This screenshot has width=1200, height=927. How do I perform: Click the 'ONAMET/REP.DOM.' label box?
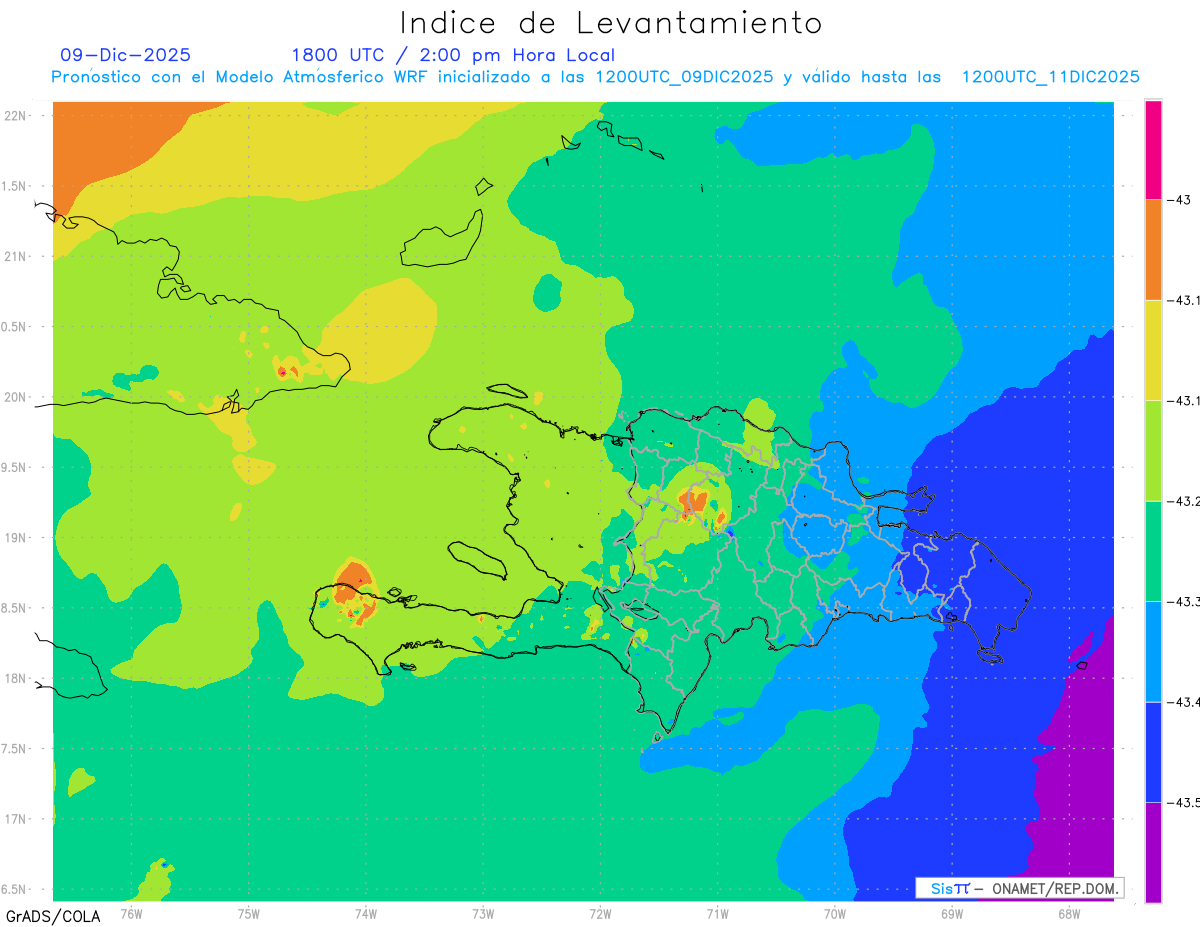[x=1019, y=888]
